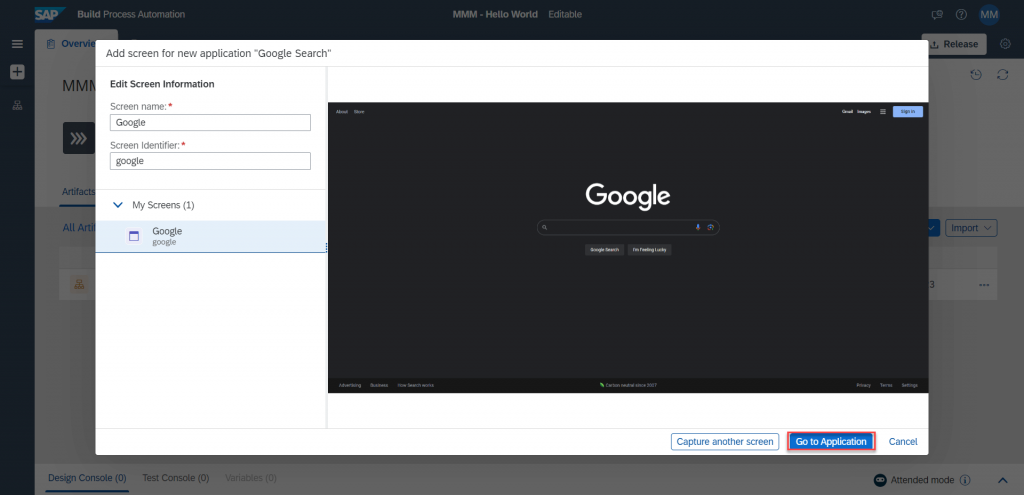This screenshot has height=495, width=1024.
Task: Click the three-dot row actions icon
Action: (984, 285)
